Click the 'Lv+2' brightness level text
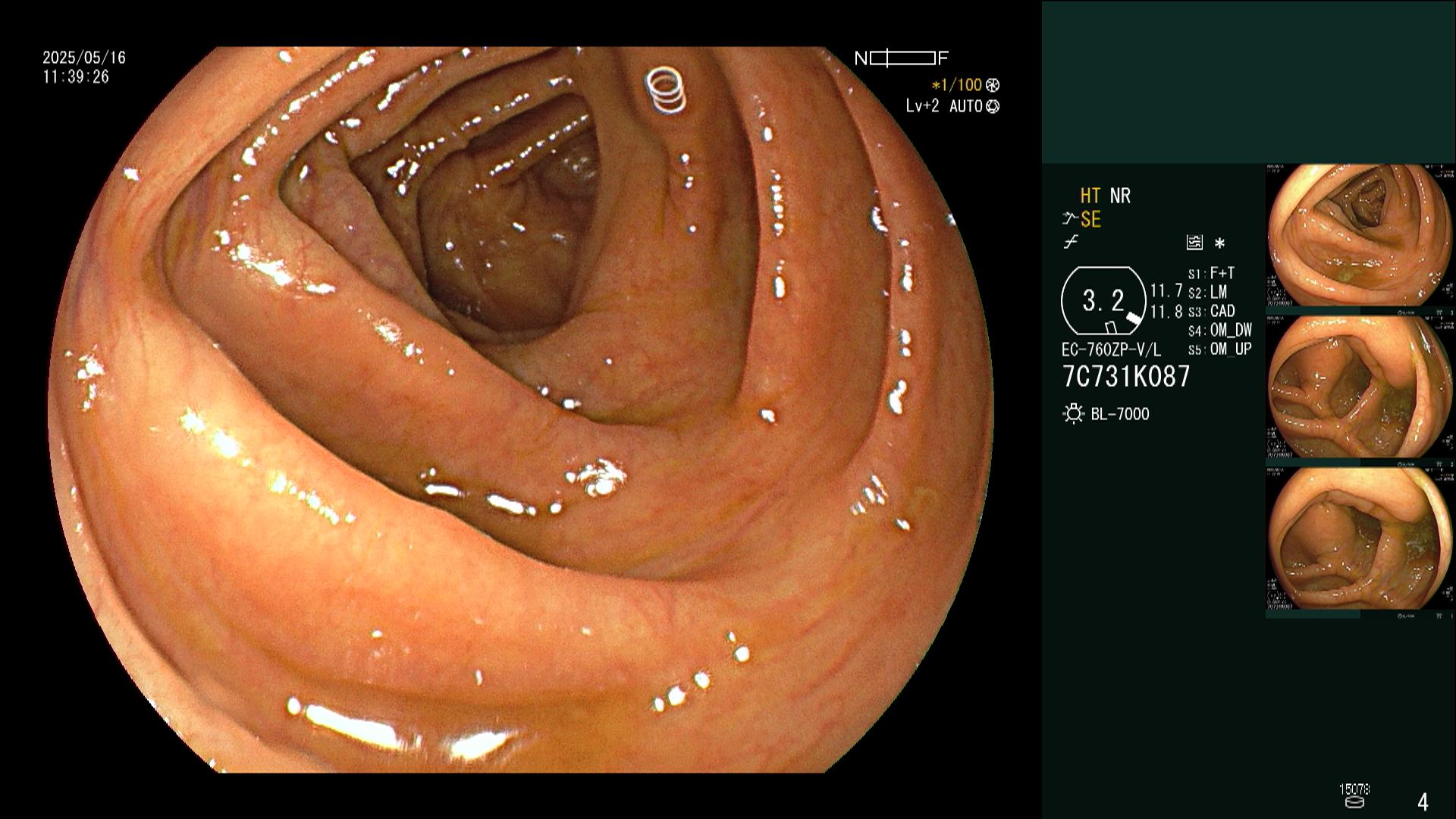This screenshot has height=819, width=1456. pos(922,106)
